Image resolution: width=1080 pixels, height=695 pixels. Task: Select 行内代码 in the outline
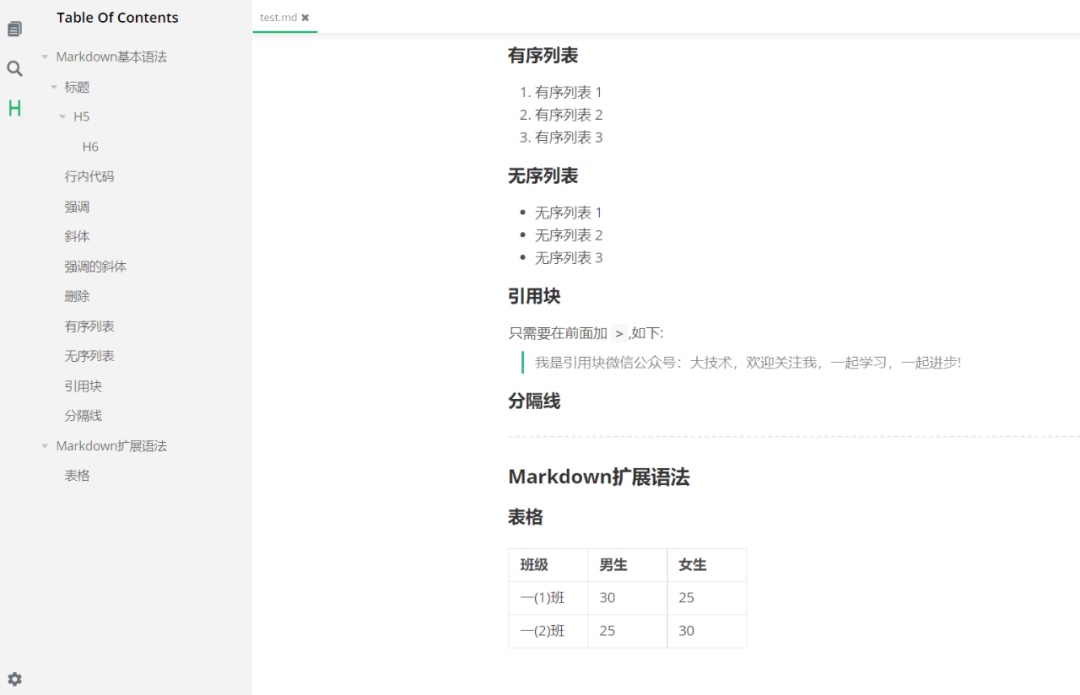pyautogui.click(x=91, y=176)
